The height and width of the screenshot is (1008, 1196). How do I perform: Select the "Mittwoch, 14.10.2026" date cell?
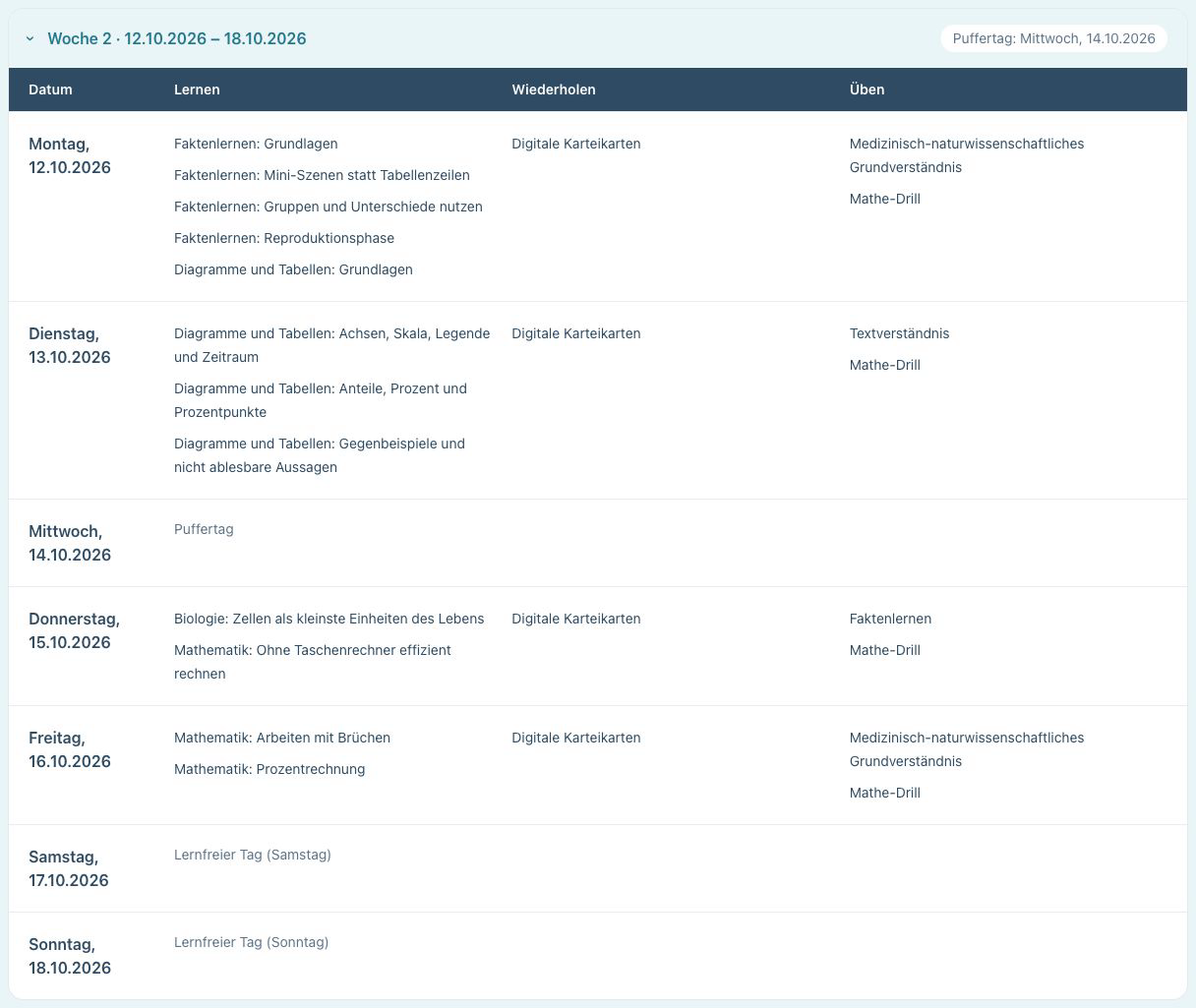[x=70, y=543]
